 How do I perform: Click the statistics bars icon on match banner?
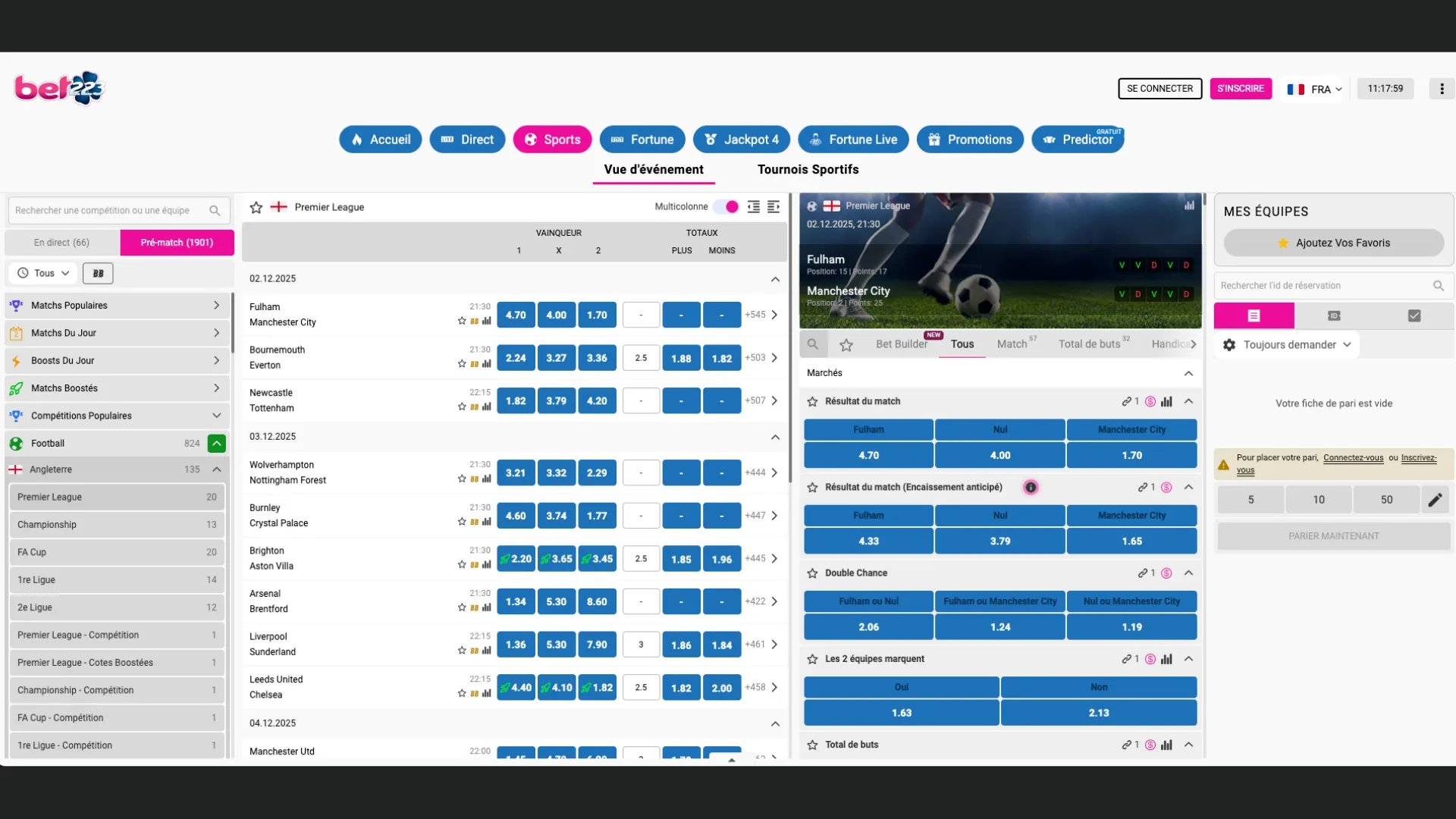[1189, 205]
